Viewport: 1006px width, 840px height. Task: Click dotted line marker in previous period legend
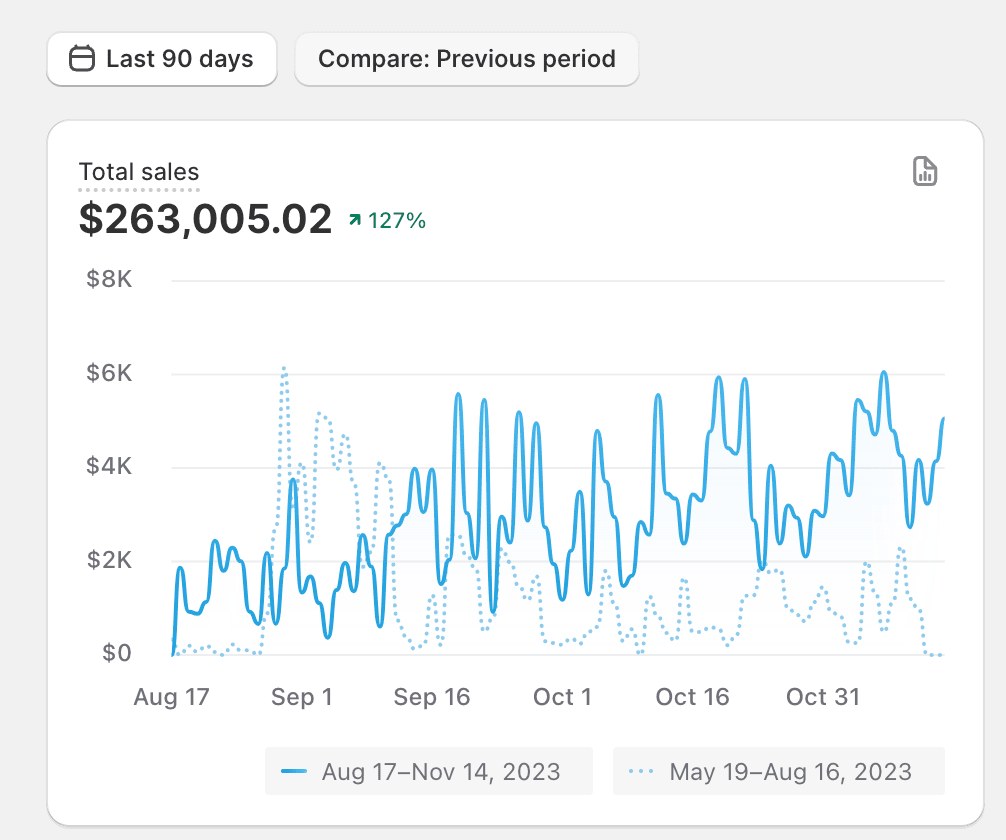[x=642, y=772]
